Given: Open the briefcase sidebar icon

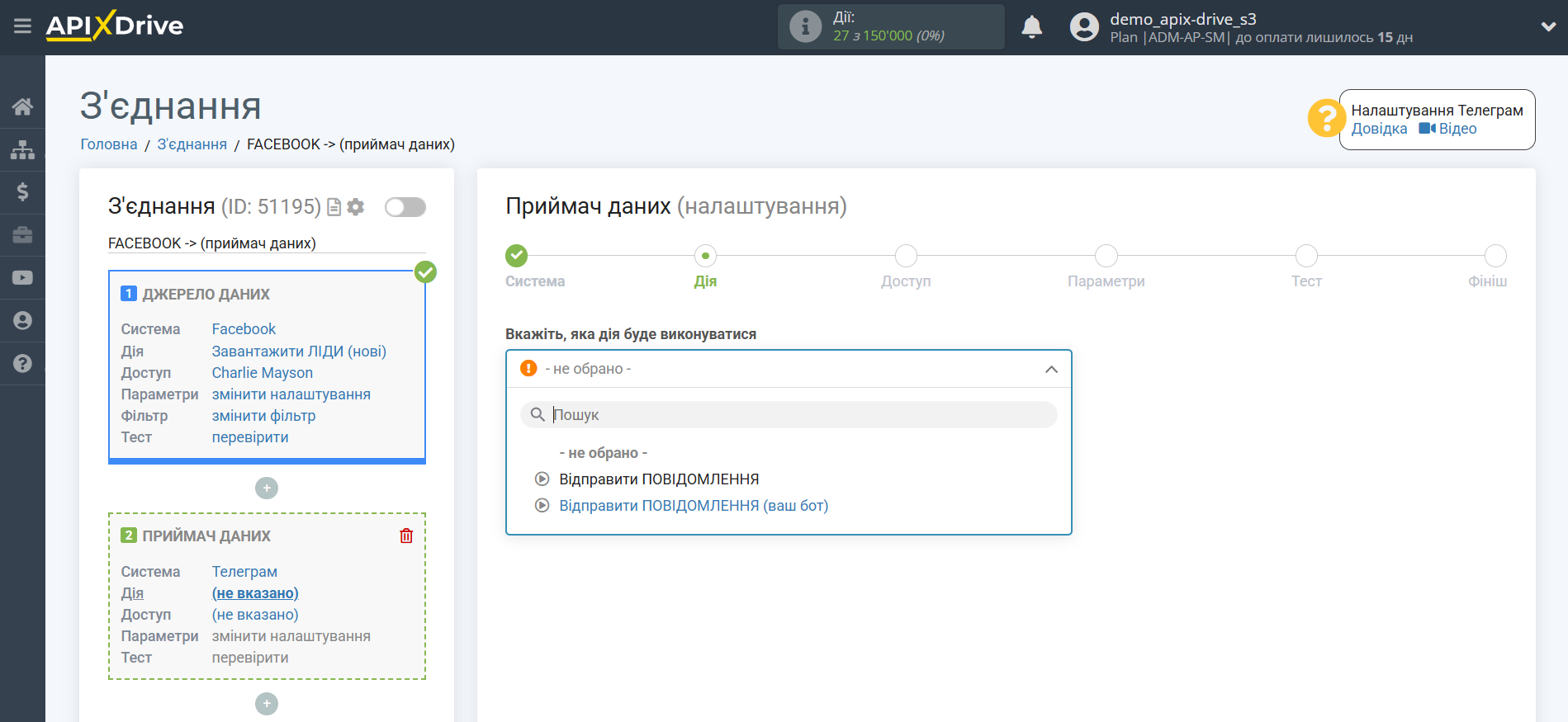Looking at the screenshot, I should tap(22, 235).
